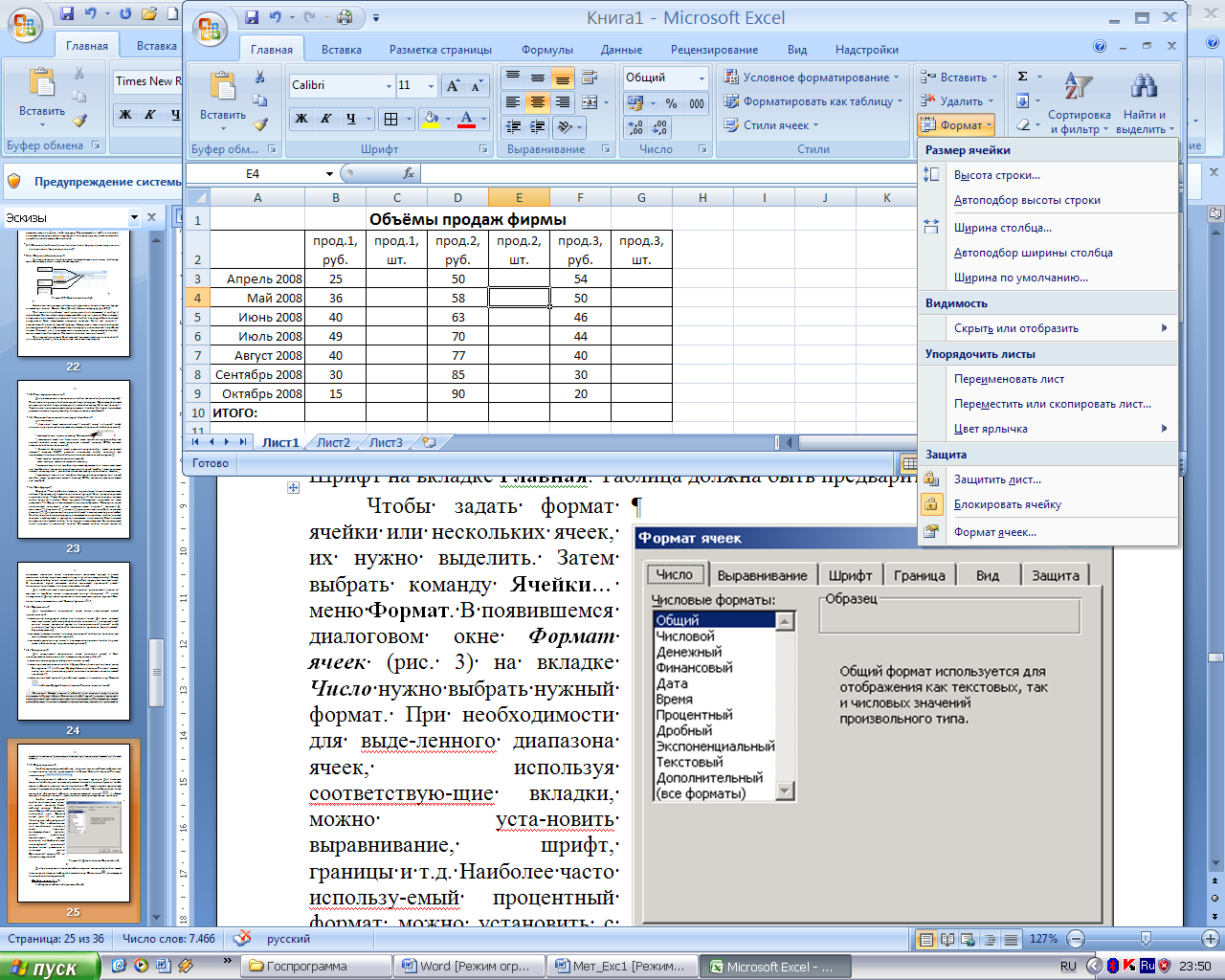Toggle italic (К) in Excel font group
Screen dimensions: 1225x980
click(x=326, y=119)
